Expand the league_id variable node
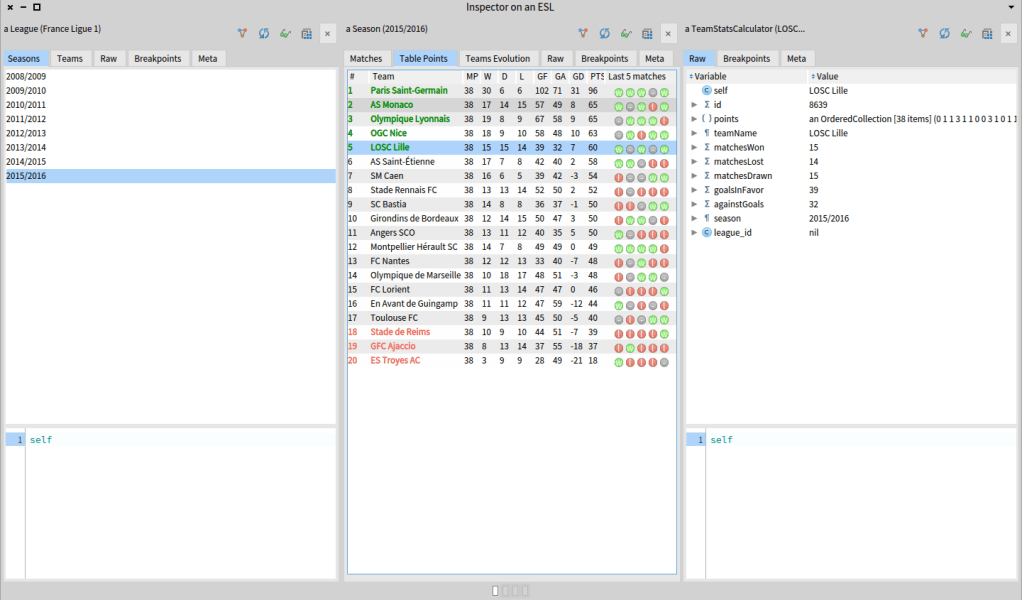The image size is (1022, 600). [695, 232]
